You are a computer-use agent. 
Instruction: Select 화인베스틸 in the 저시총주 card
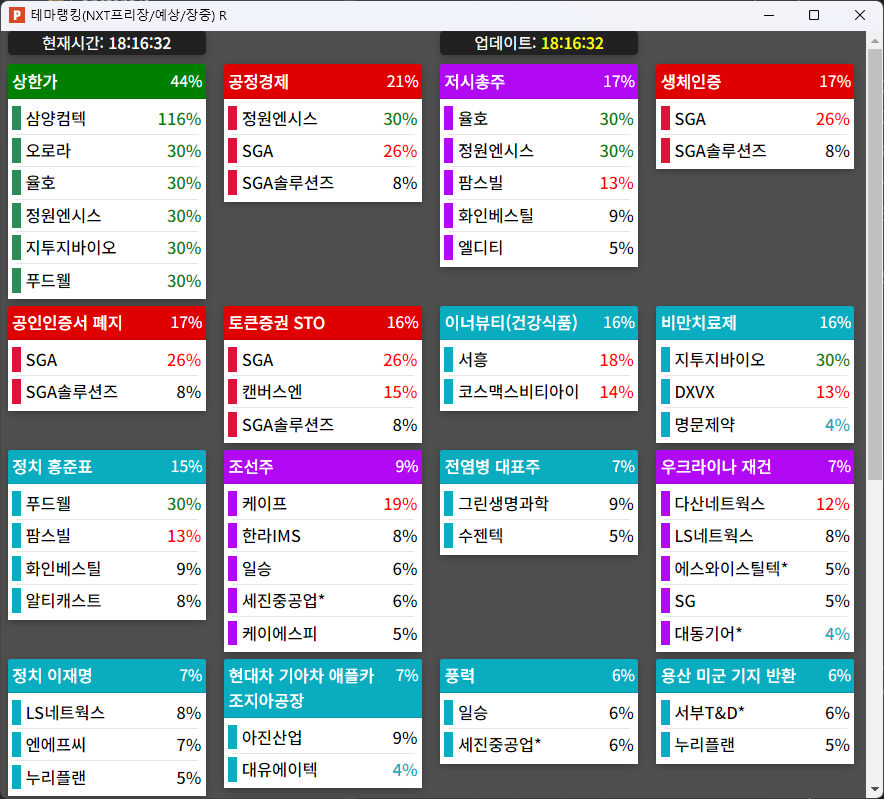tap(539, 216)
